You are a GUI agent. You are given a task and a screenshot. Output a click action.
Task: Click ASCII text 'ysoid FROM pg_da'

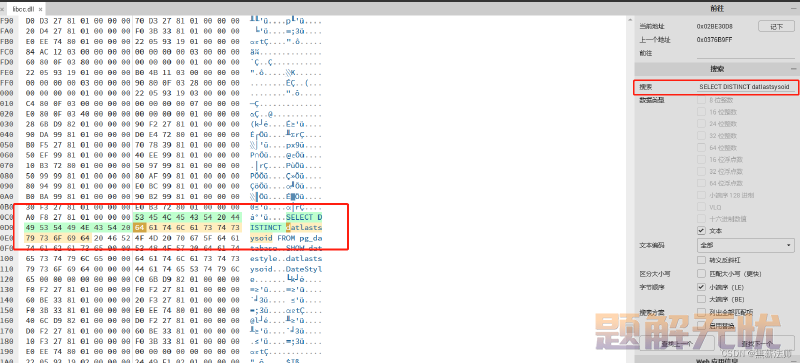pos(286,238)
